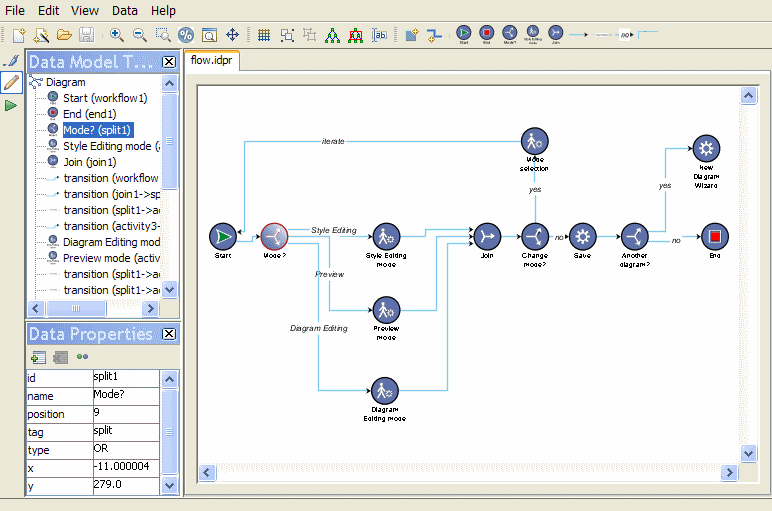Switch to green play mode in sidebar
The width and height of the screenshot is (772, 511).
(12, 105)
